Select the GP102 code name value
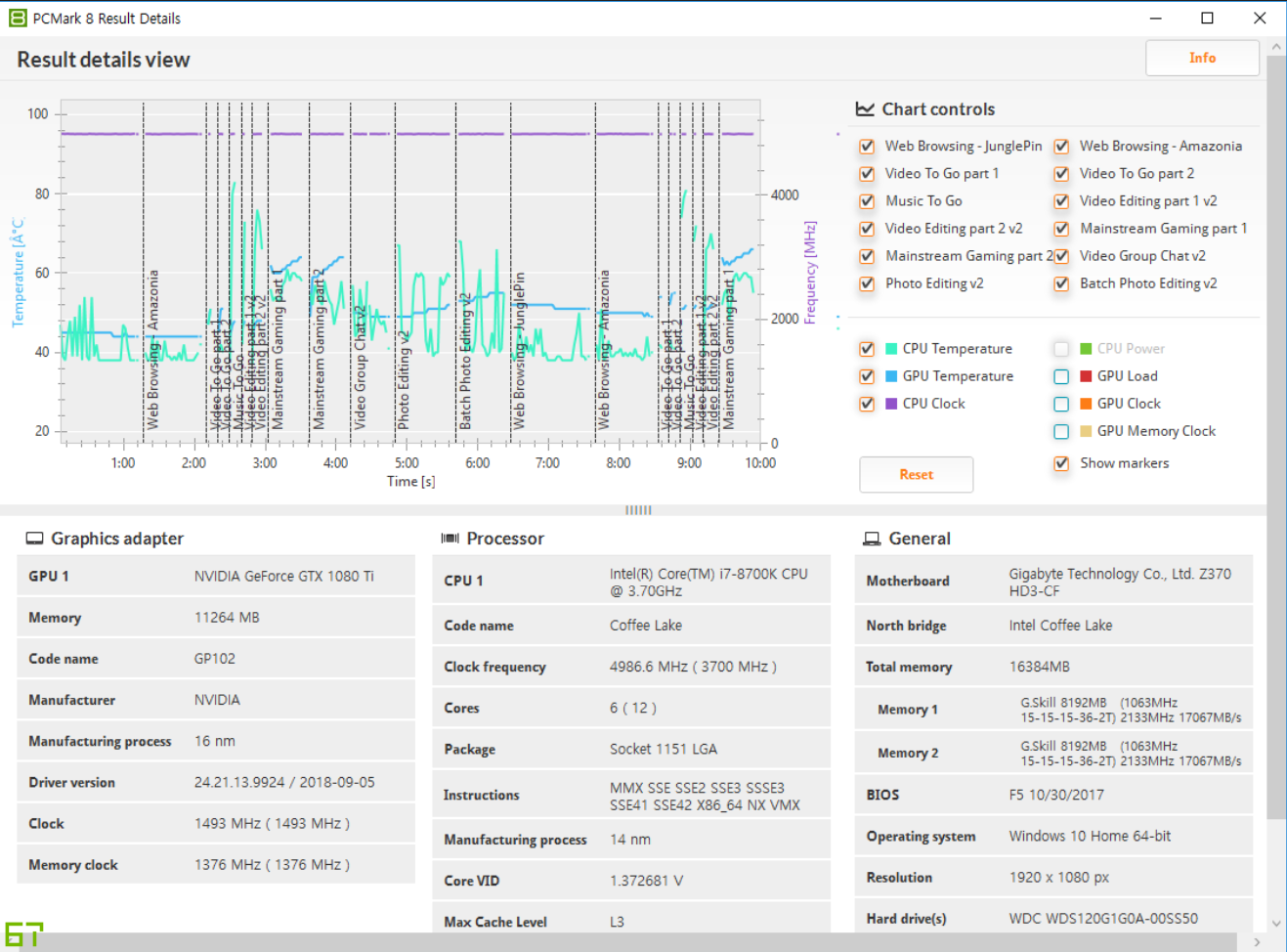Viewport: 1287px width, 952px height. click(214, 659)
